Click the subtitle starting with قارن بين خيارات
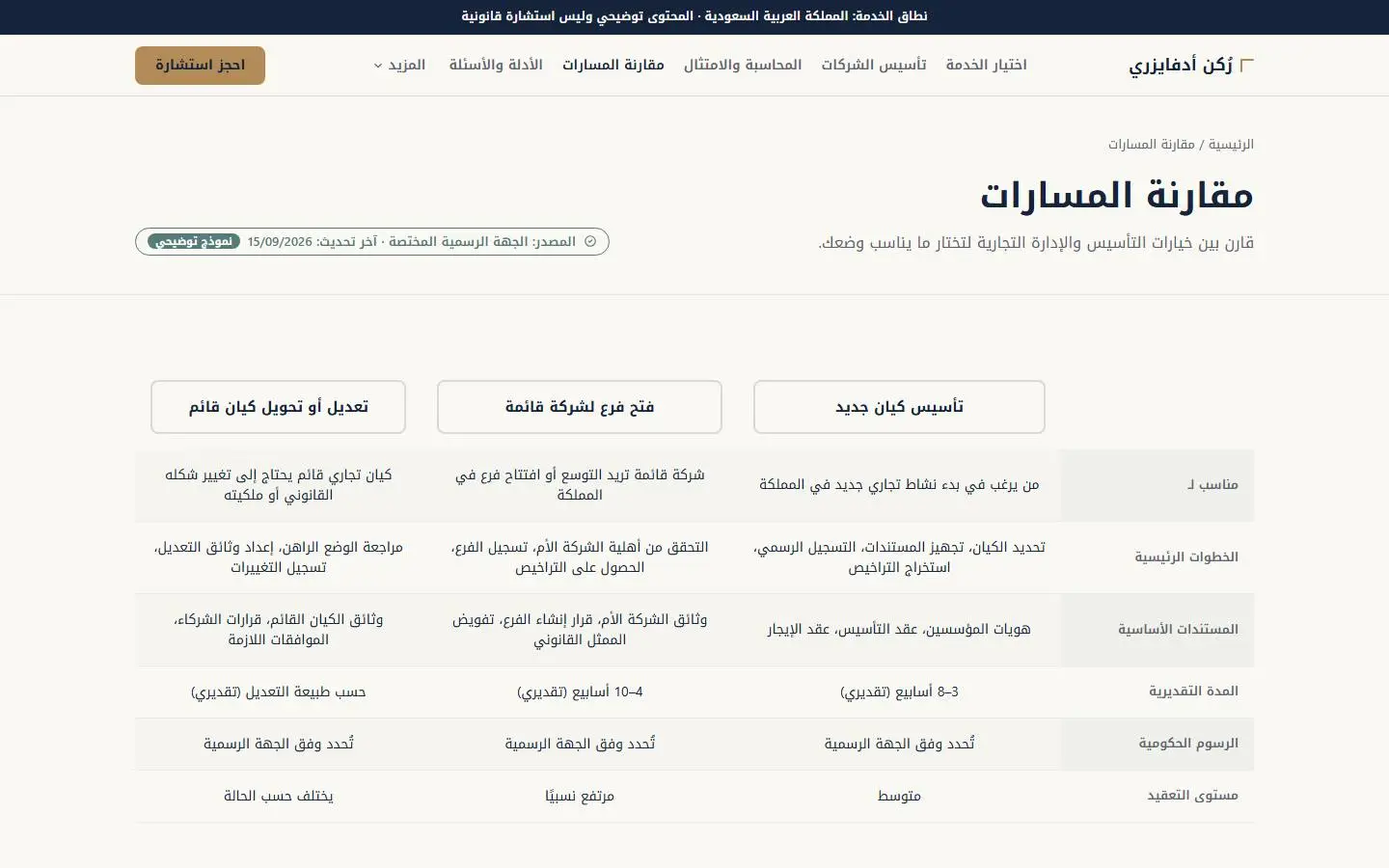 (x=1036, y=243)
